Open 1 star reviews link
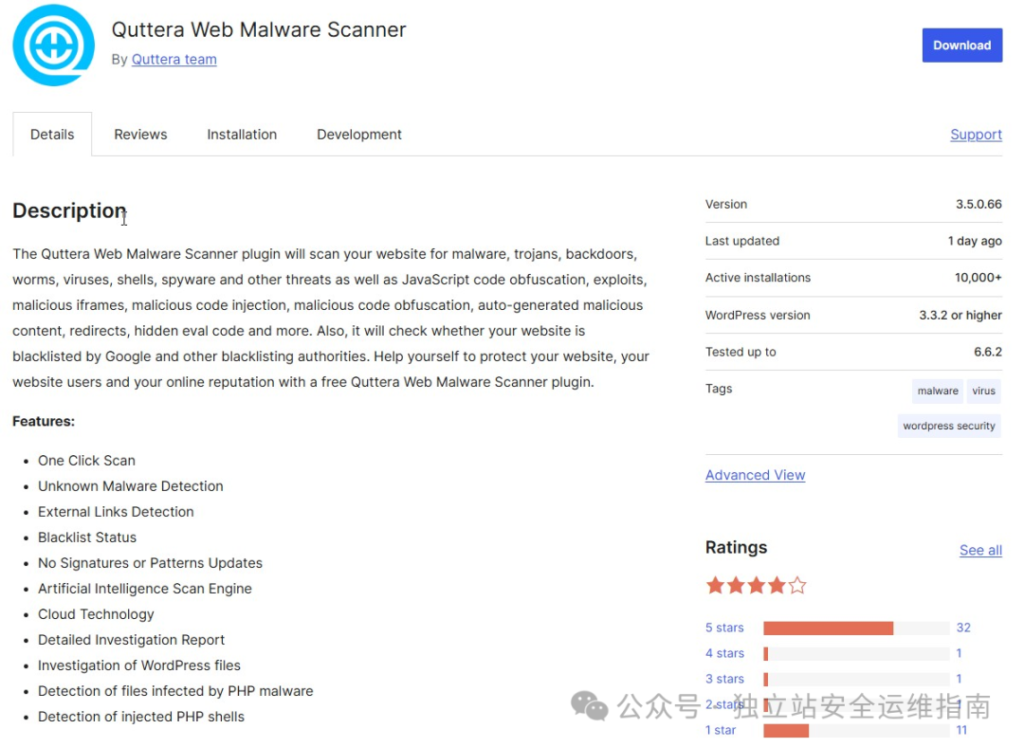Viewport: 1024px width, 747px height. (x=720, y=730)
